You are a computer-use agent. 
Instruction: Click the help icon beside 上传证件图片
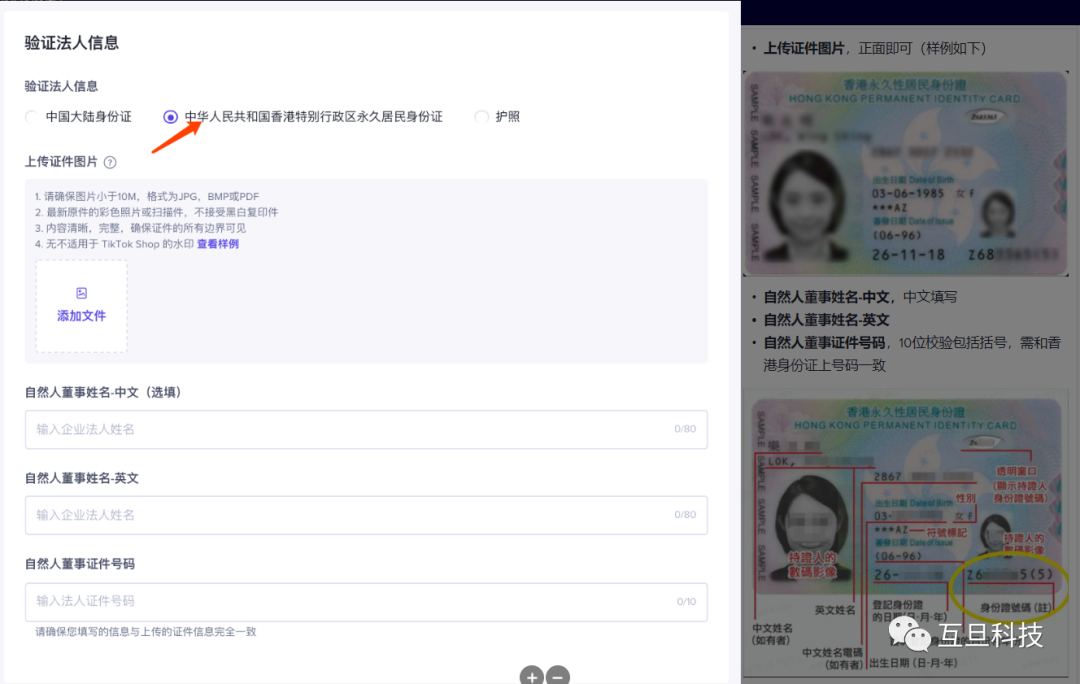(x=110, y=162)
